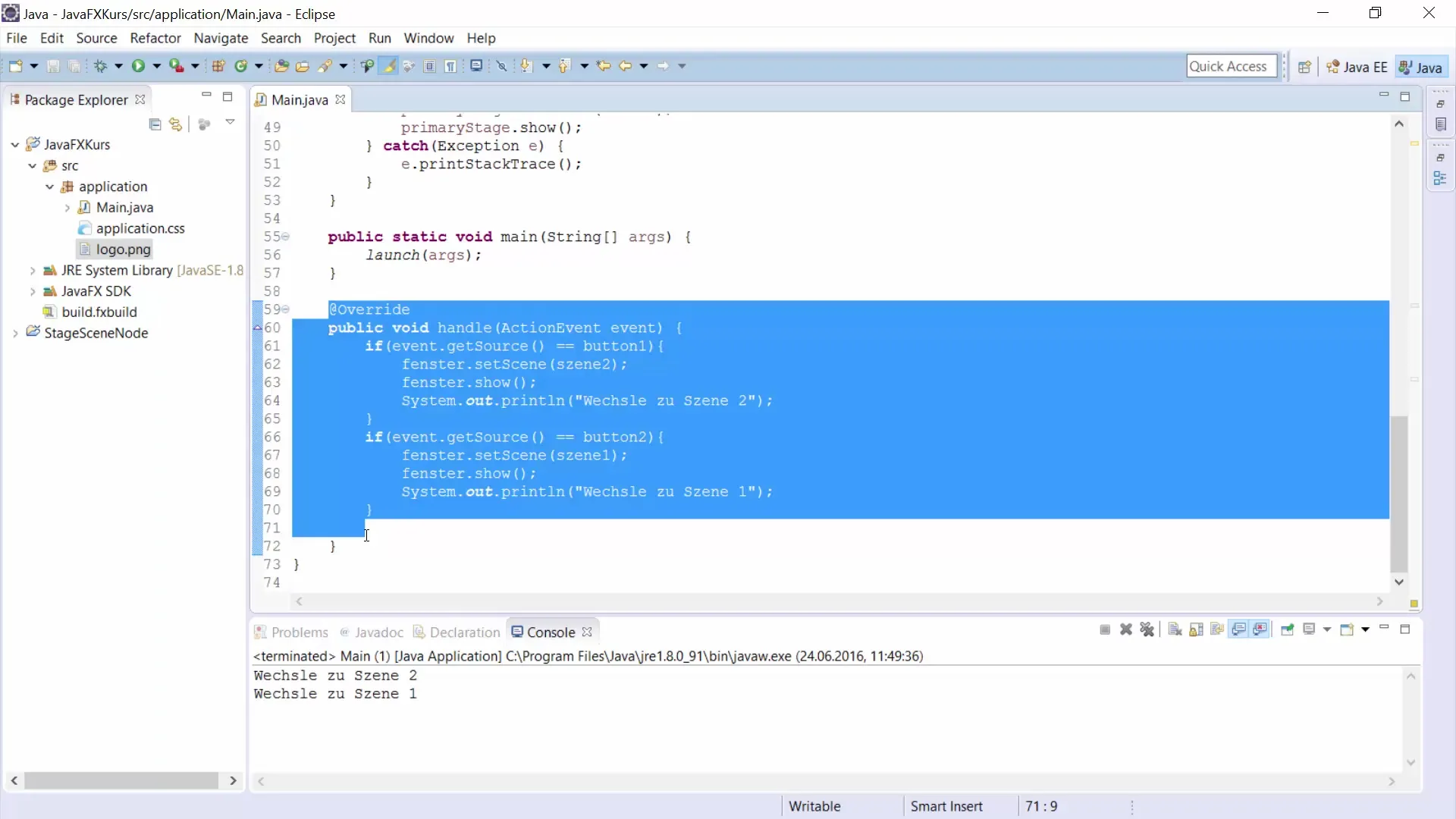Click the Search flashlight toolbar icon

(325, 67)
